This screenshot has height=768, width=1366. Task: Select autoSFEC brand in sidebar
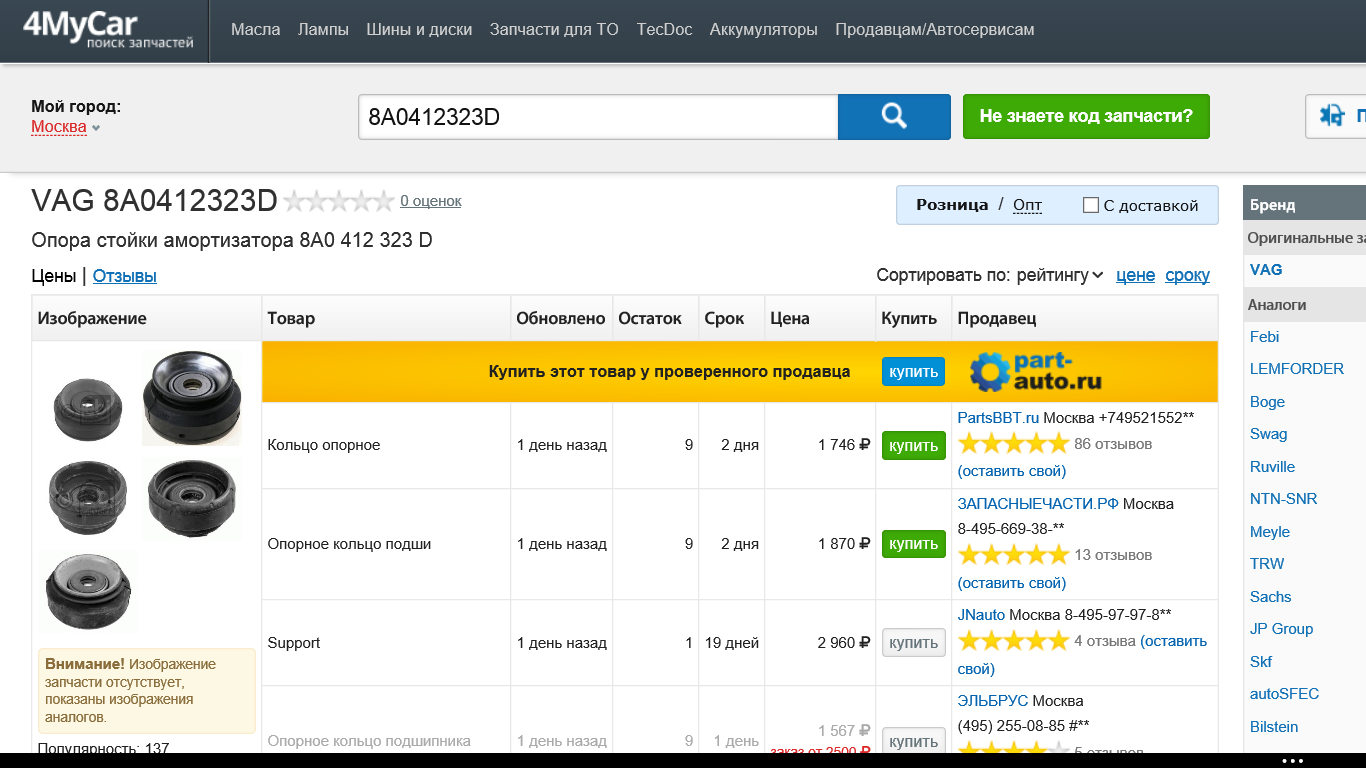pyautogui.click(x=1285, y=694)
